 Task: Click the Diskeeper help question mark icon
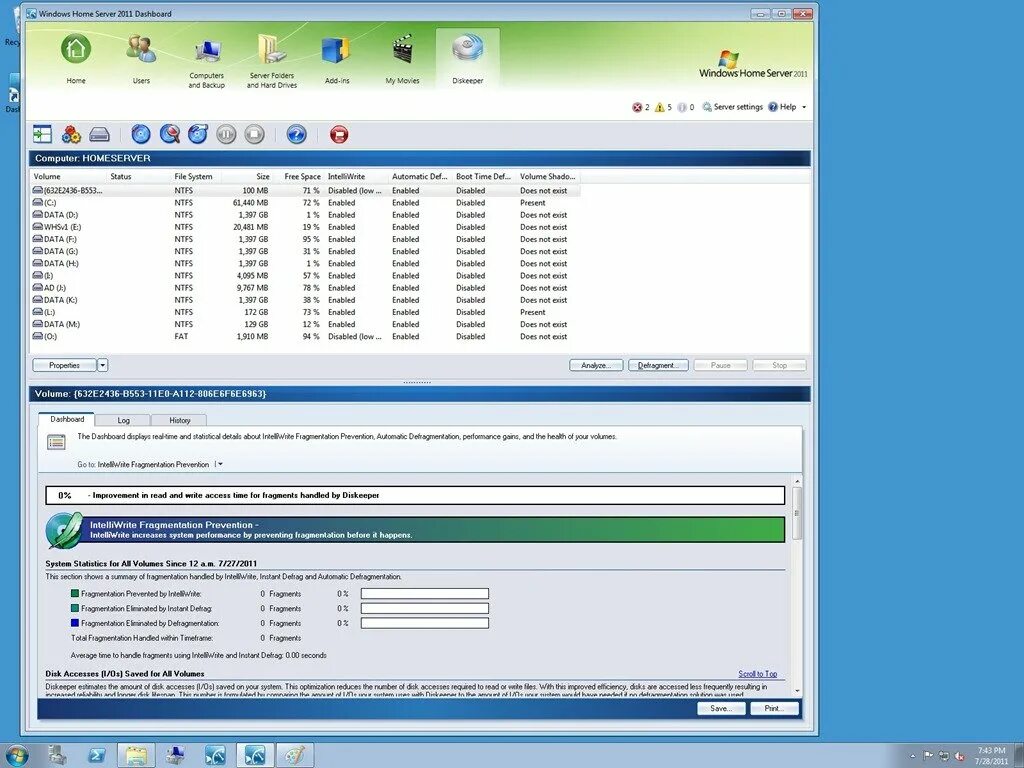(296, 133)
